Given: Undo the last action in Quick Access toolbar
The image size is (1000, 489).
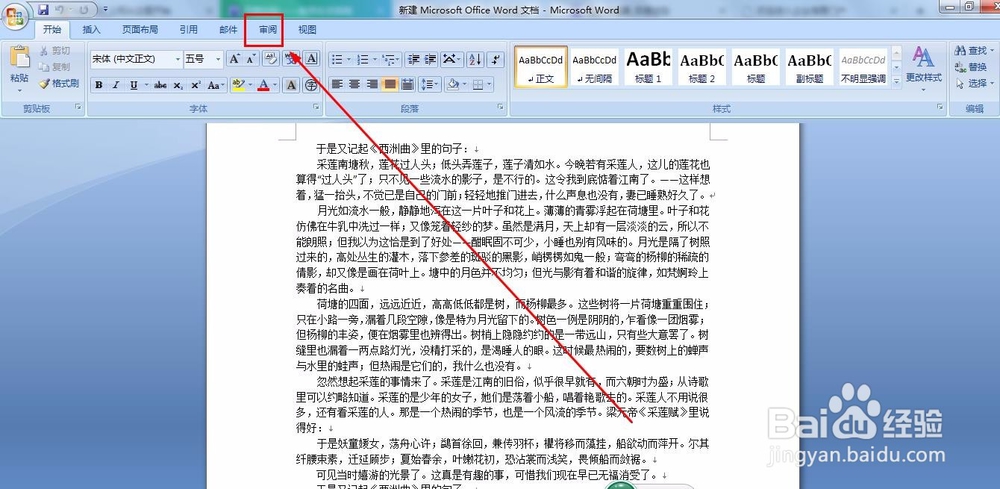Looking at the screenshot, I should (60, 10).
